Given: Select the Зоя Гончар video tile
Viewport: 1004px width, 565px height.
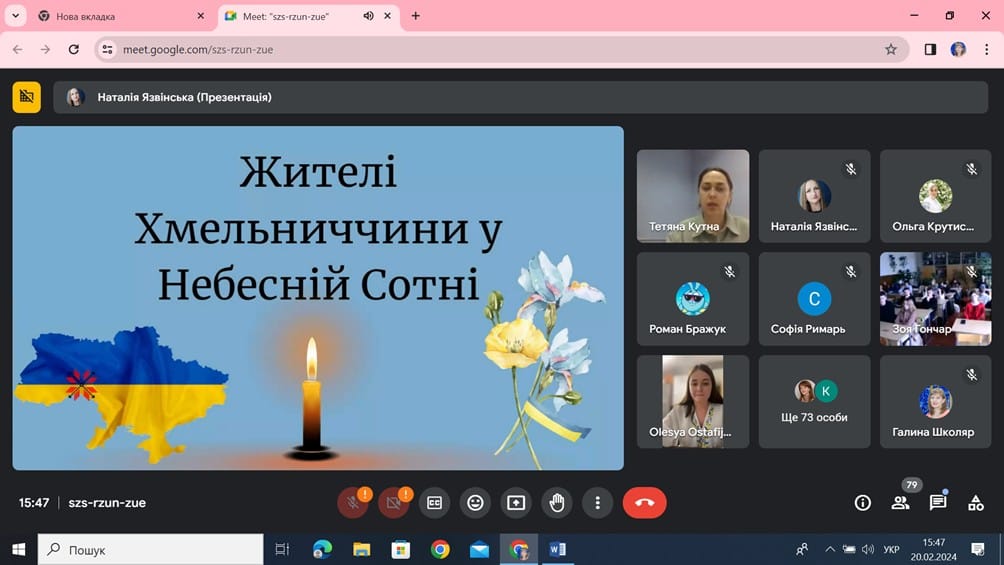Looking at the screenshot, I should click(935, 299).
